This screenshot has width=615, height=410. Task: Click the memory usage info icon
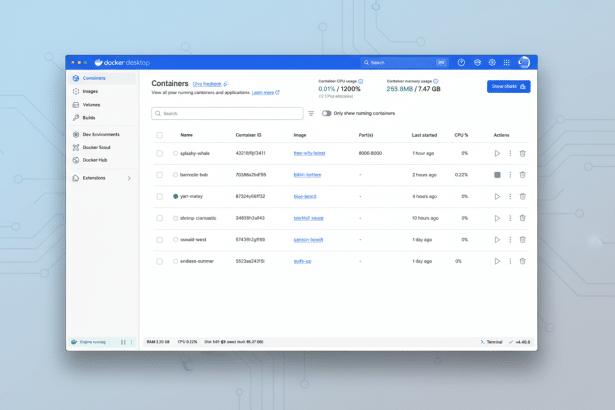pos(436,81)
